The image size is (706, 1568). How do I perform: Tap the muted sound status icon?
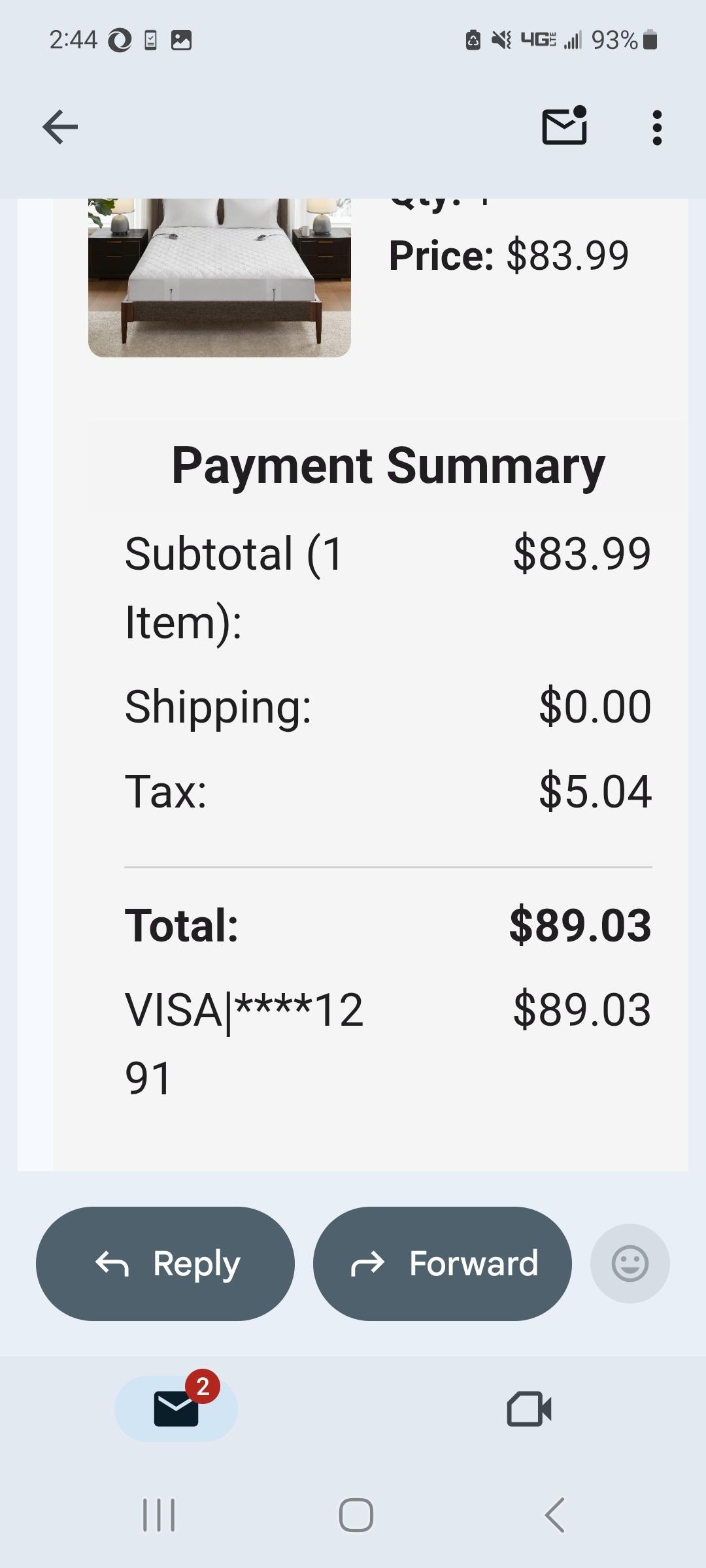point(501,41)
